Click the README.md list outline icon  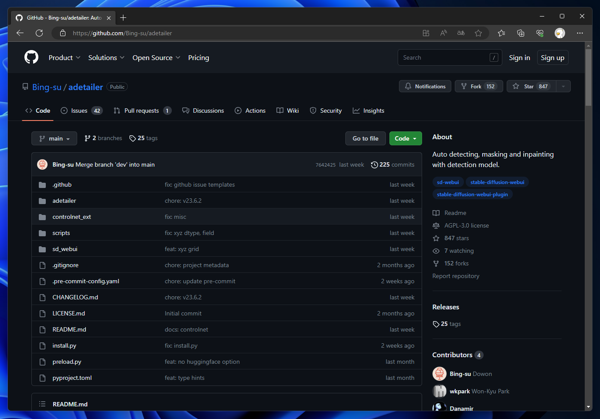[42, 404]
